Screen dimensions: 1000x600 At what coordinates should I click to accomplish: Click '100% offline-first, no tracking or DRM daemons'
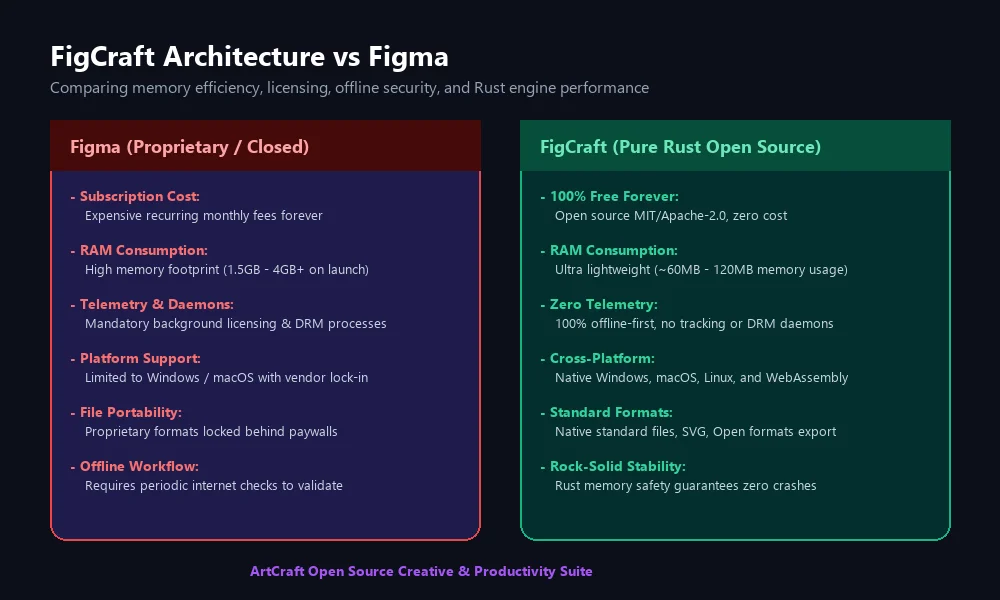(694, 324)
